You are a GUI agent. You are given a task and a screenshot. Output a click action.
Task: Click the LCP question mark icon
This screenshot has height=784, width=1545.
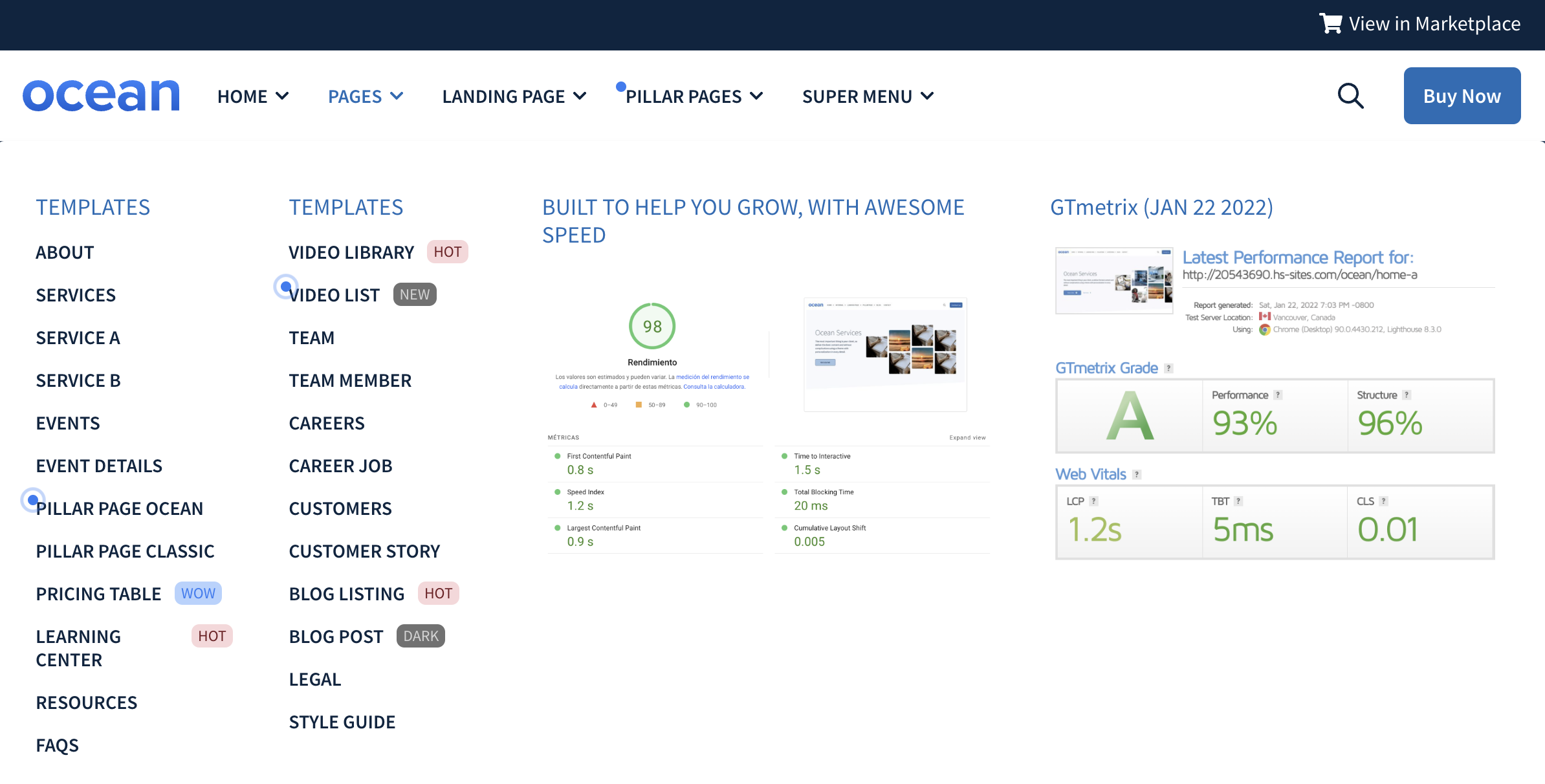click(x=1093, y=501)
